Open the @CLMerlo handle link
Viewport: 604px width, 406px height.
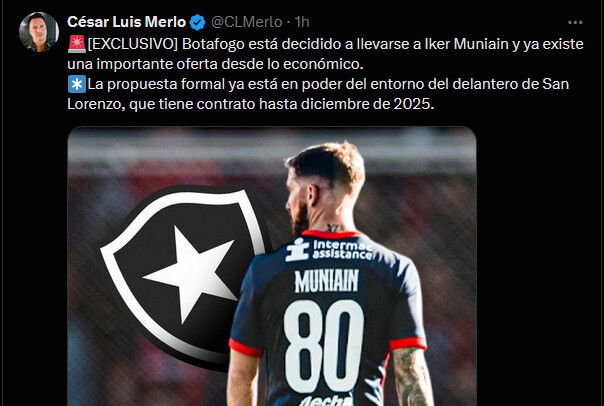pyautogui.click(x=247, y=22)
